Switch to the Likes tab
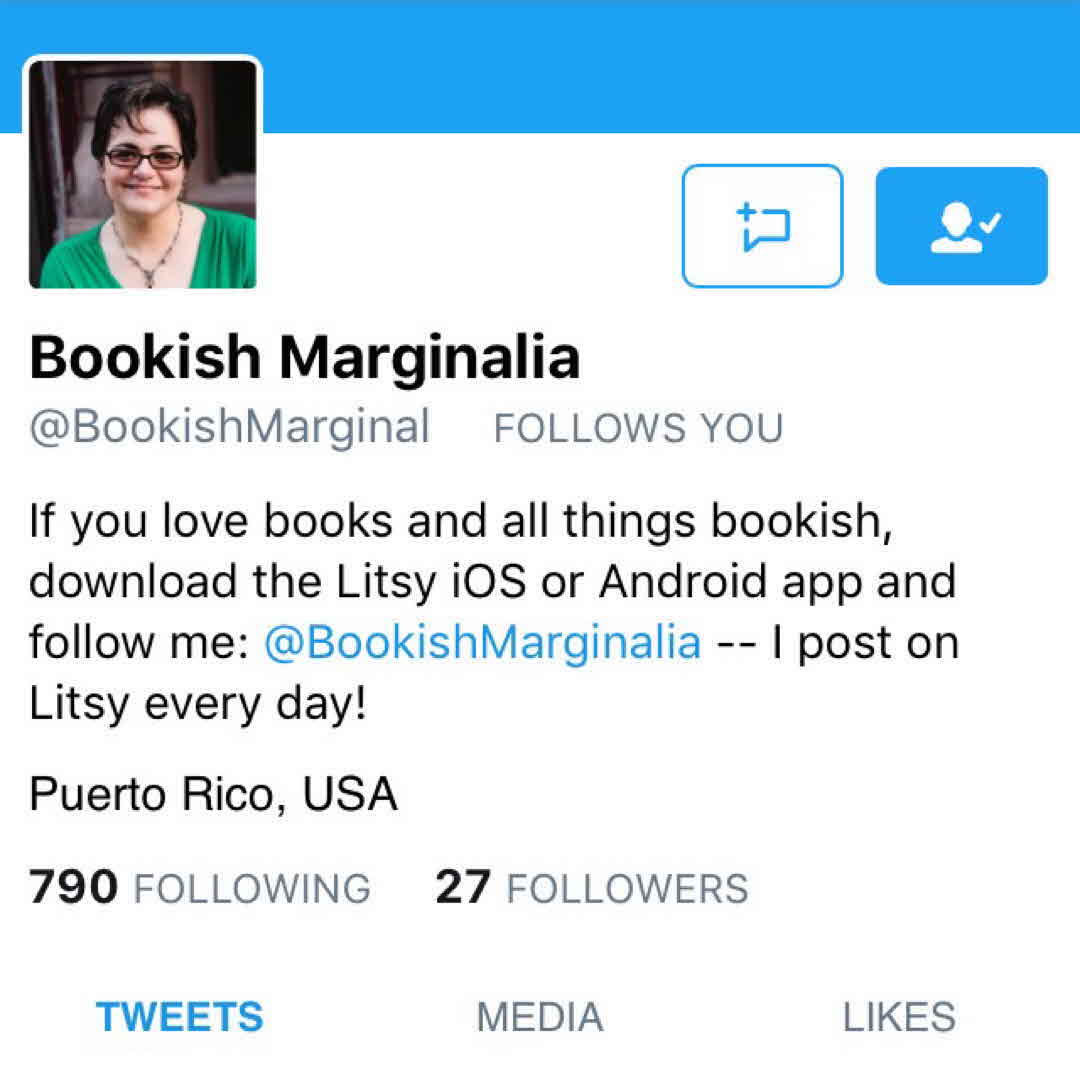The width and height of the screenshot is (1080, 1080). tap(900, 1017)
